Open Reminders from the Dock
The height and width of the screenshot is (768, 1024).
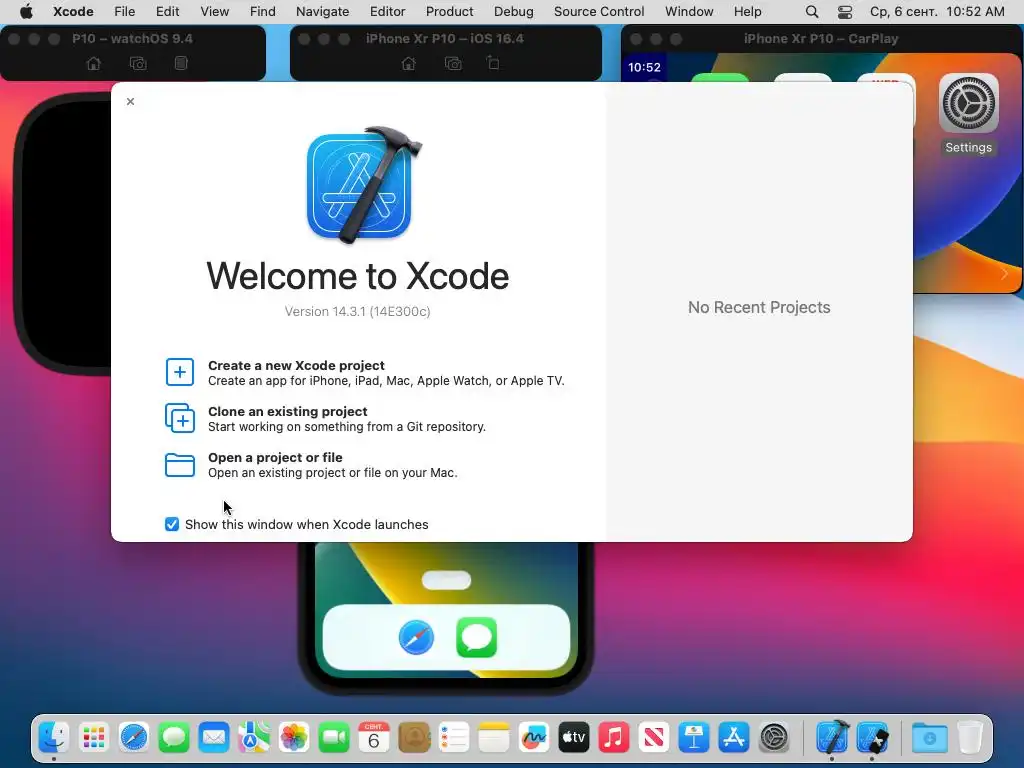coord(454,738)
